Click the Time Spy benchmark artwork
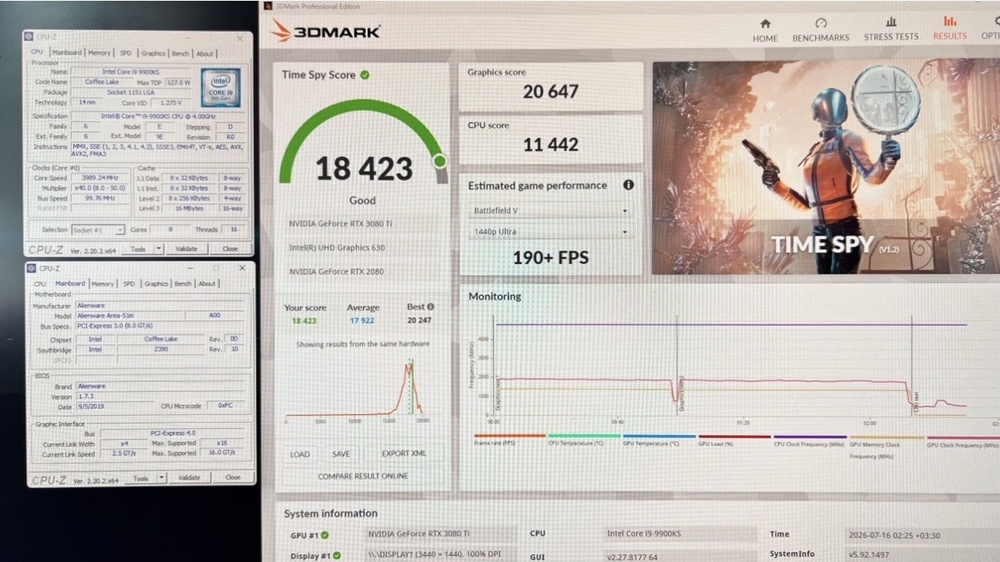The image size is (1000, 562). (x=826, y=167)
